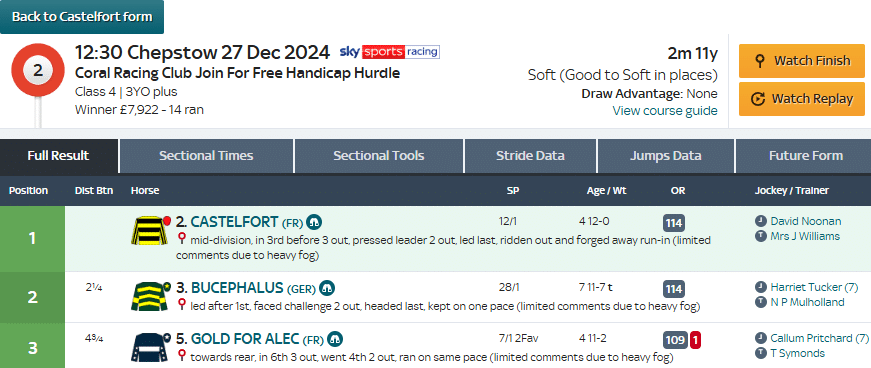Open the Sectional Times tab
Viewport: 871px width, 368px height.
pos(206,156)
